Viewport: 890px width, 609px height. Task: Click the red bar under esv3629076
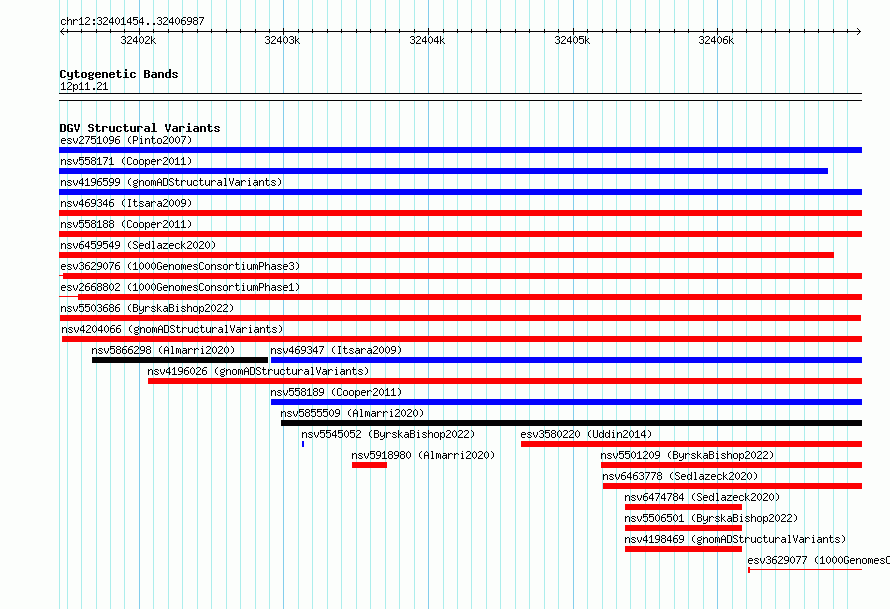462,276
